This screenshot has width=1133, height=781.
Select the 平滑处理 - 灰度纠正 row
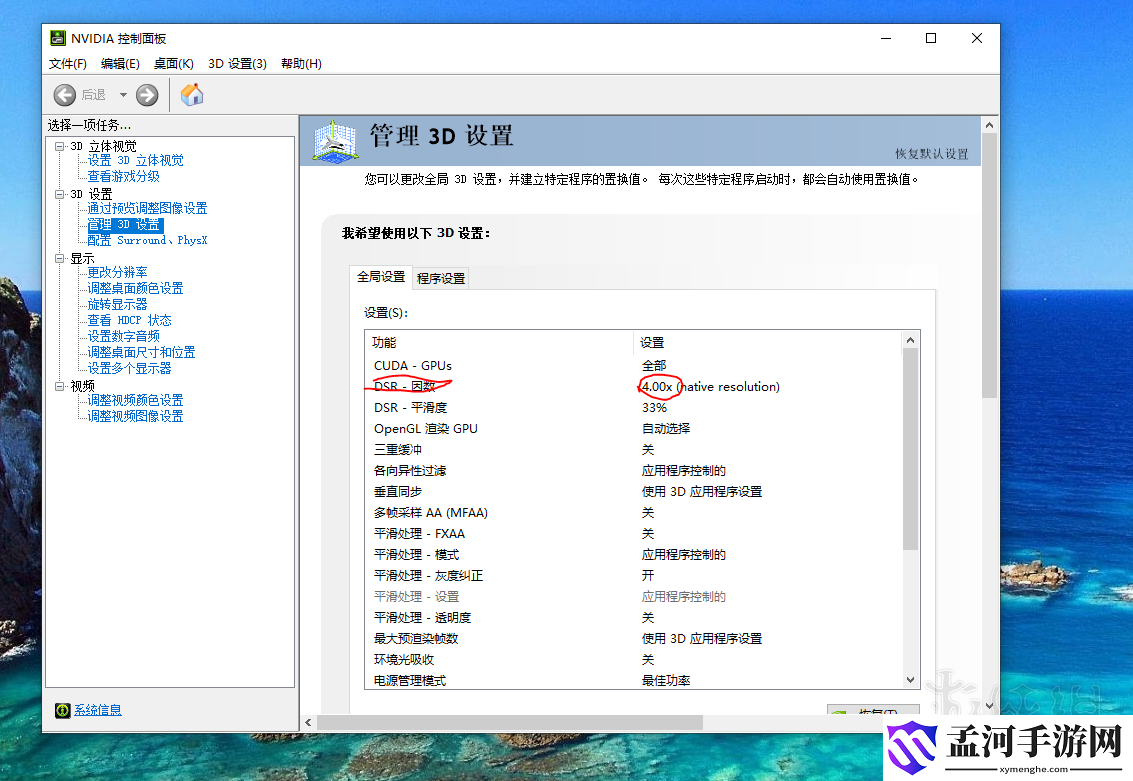634,575
